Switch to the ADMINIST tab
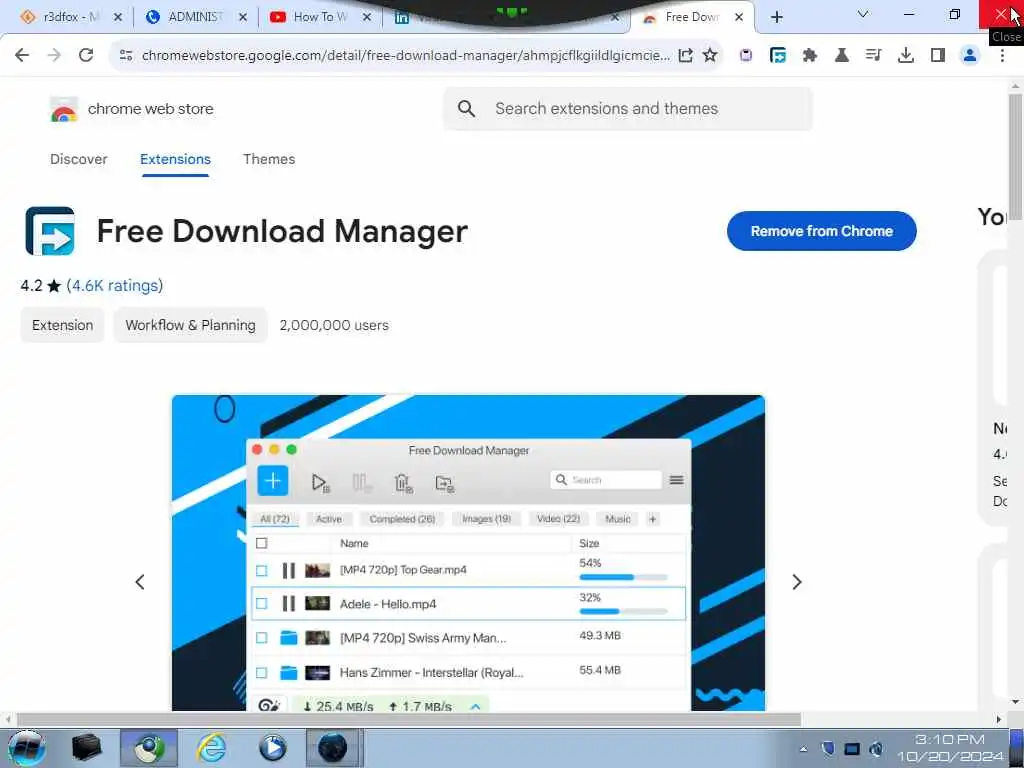Screen dimensions: 1024x768 tap(196, 17)
